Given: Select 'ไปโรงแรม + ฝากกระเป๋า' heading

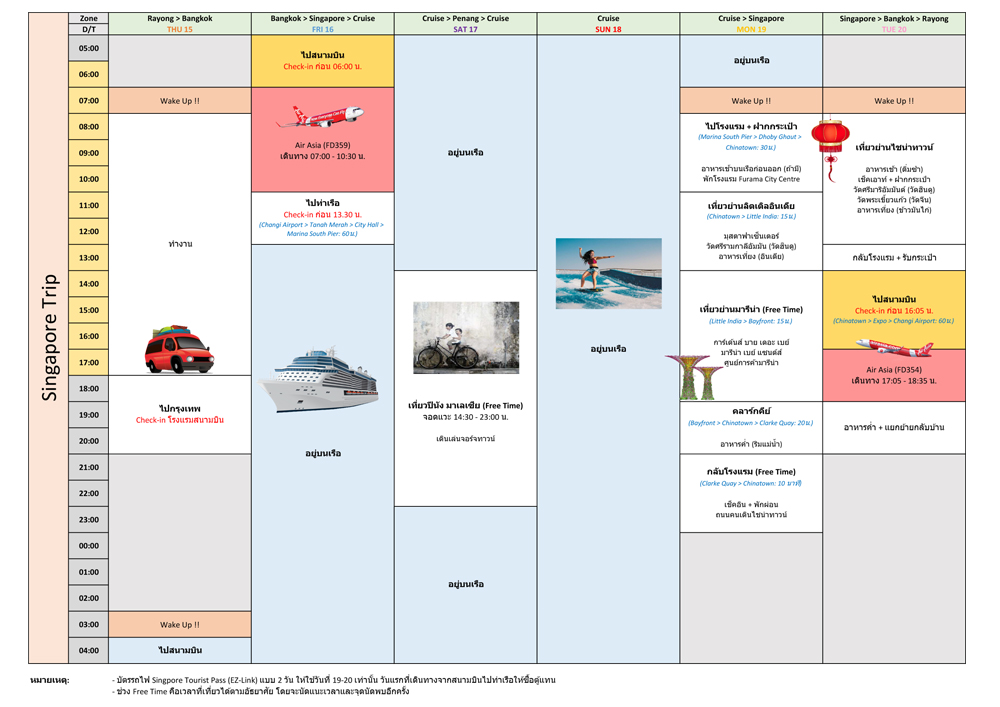Looking at the screenshot, I should click(x=751, y=126).
